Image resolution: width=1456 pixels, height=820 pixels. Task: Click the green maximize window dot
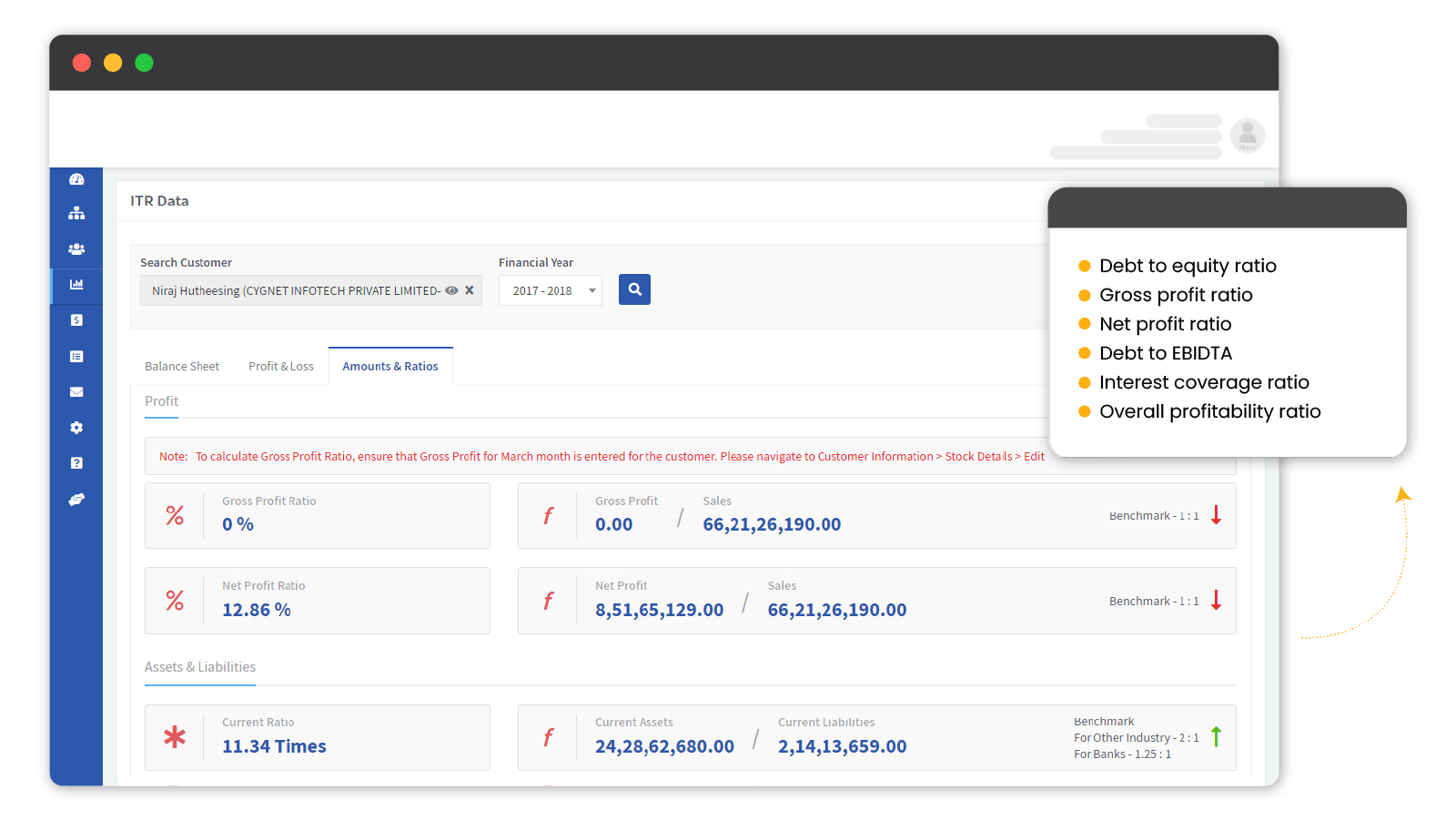144,63
